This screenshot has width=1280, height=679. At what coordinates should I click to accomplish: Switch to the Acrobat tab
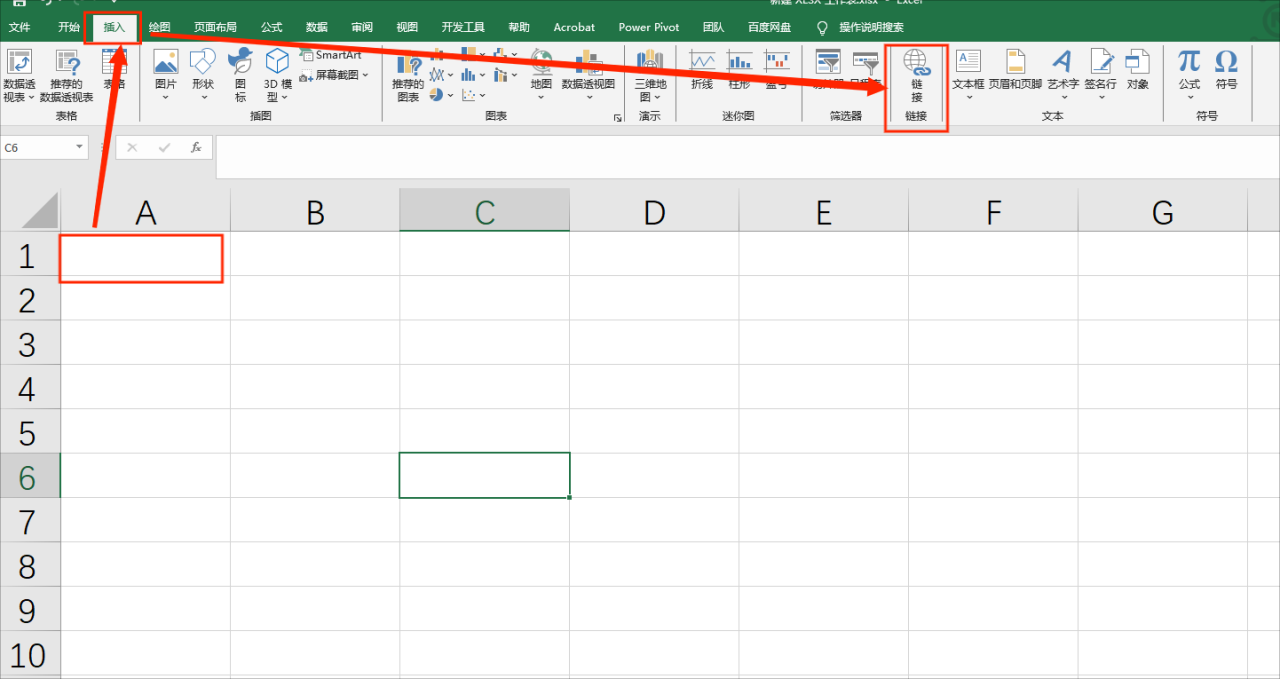[574, 27]
